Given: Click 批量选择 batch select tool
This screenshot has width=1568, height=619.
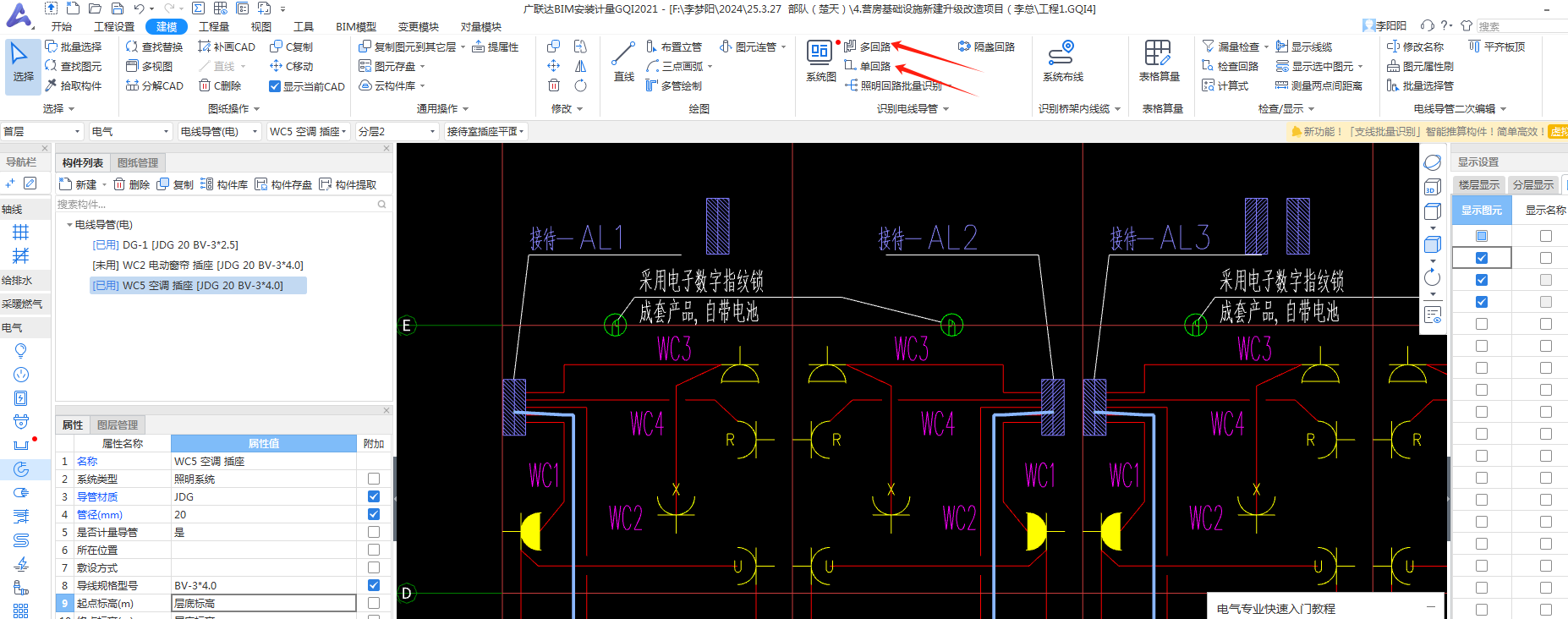Looking at the screenshot, I should tap(73, 47).
